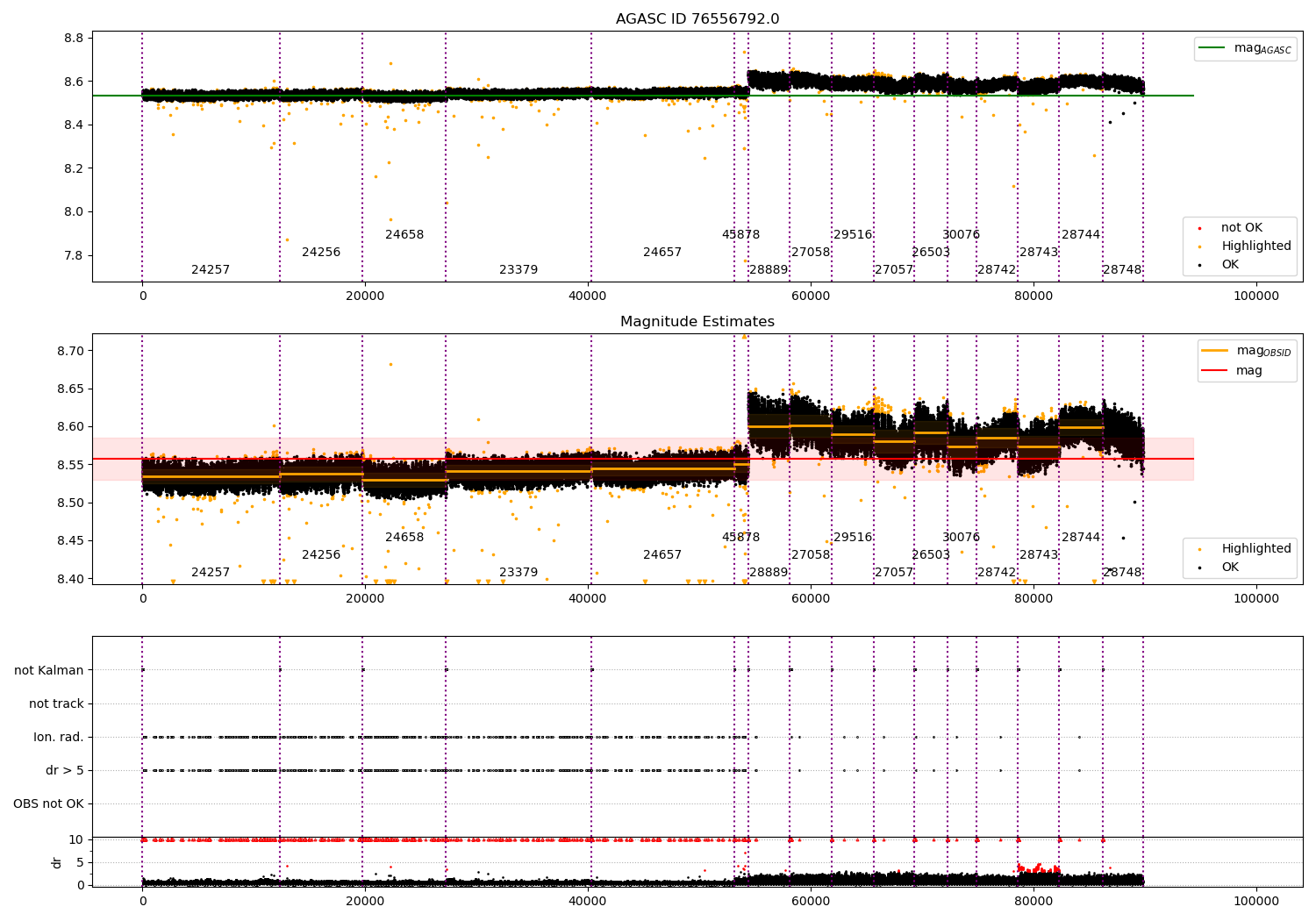Click obsid label 24257 in Magnitude Estimates plot
The height and width of the screenshot is (921, 1316).
pyautogui.click(x=211, y=572)
